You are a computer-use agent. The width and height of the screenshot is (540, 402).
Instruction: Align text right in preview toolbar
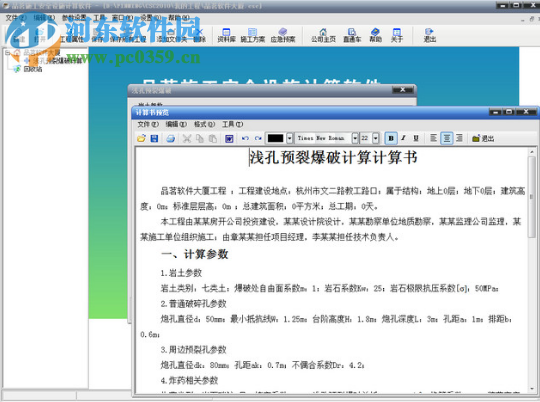459,138
